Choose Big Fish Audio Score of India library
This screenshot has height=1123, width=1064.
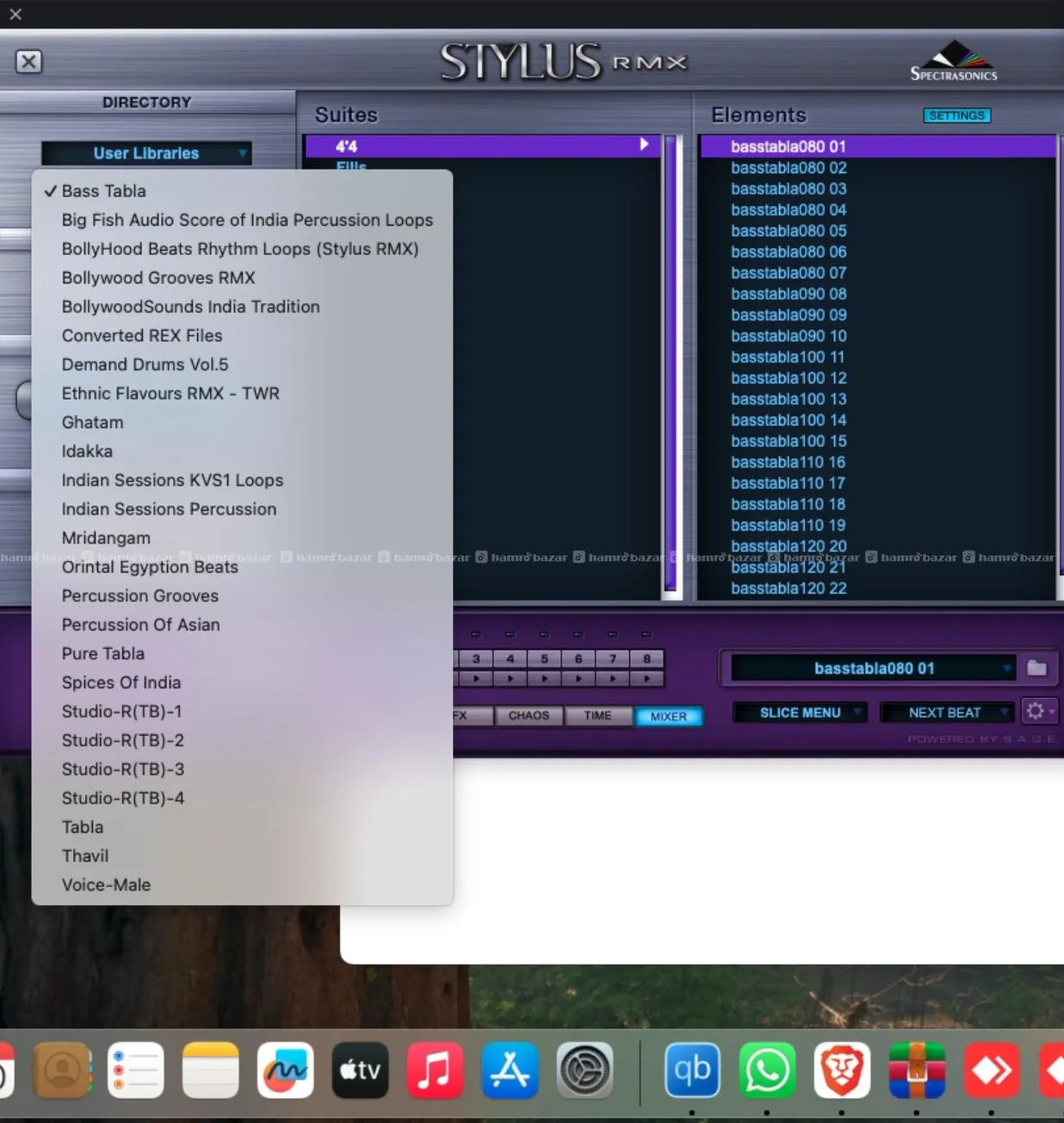pos(242,220)
